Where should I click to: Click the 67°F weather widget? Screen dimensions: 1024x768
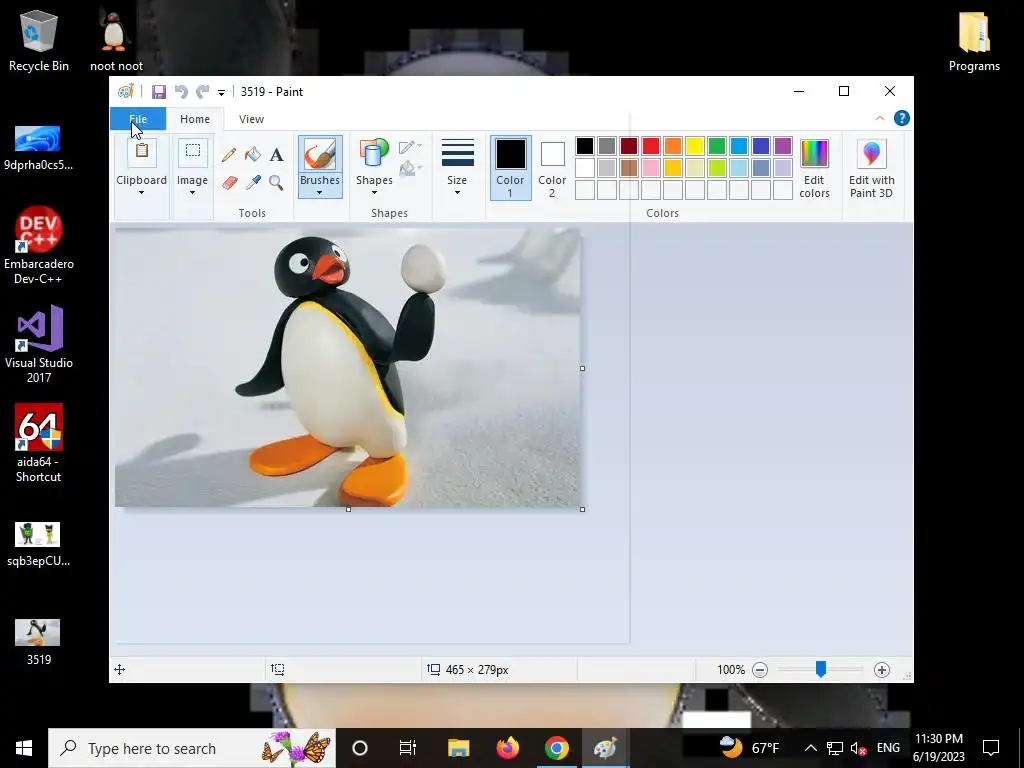(x=748, y=748)
